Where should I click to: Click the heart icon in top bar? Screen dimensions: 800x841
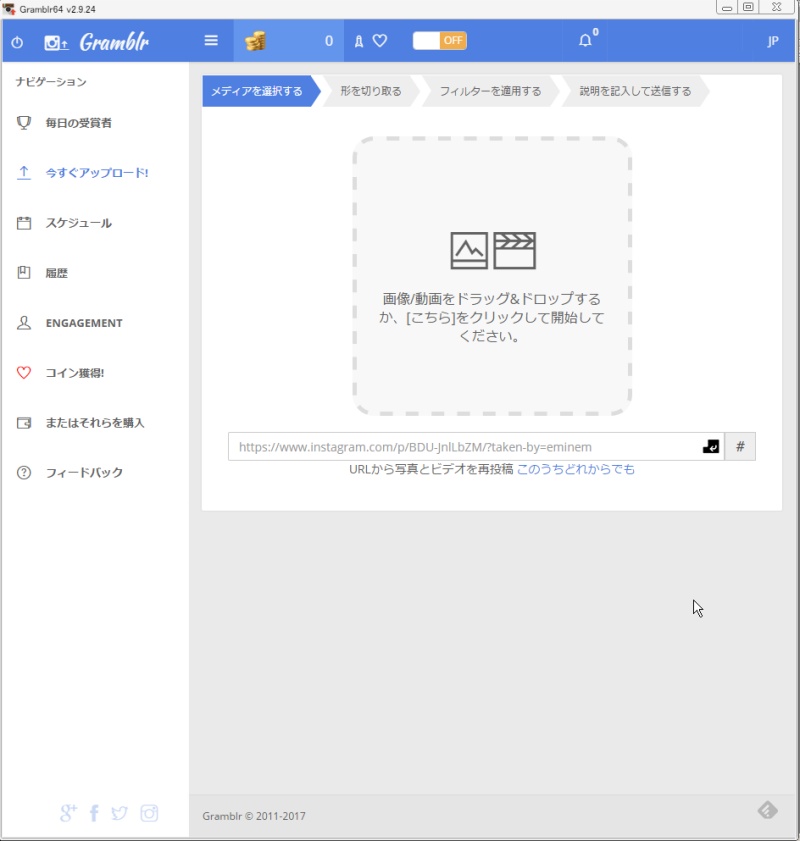380,41
